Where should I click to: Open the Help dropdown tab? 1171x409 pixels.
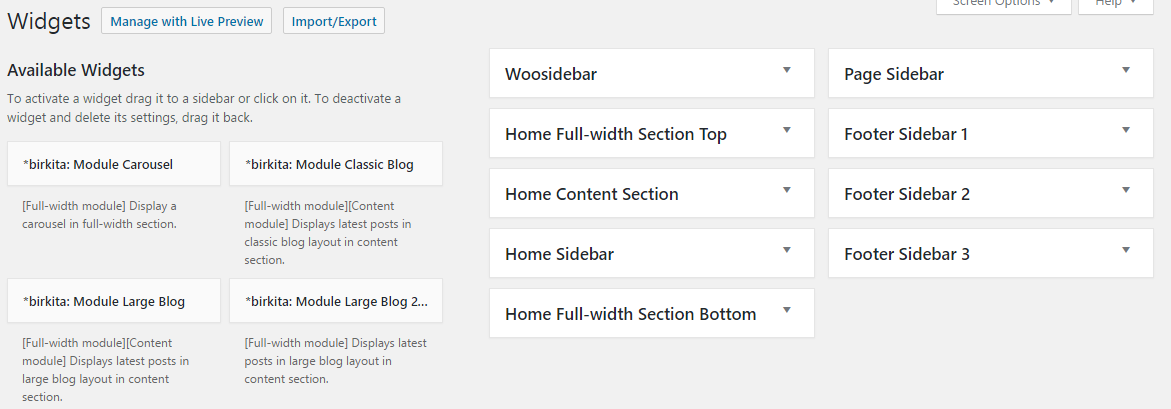tap(1116, 4)
